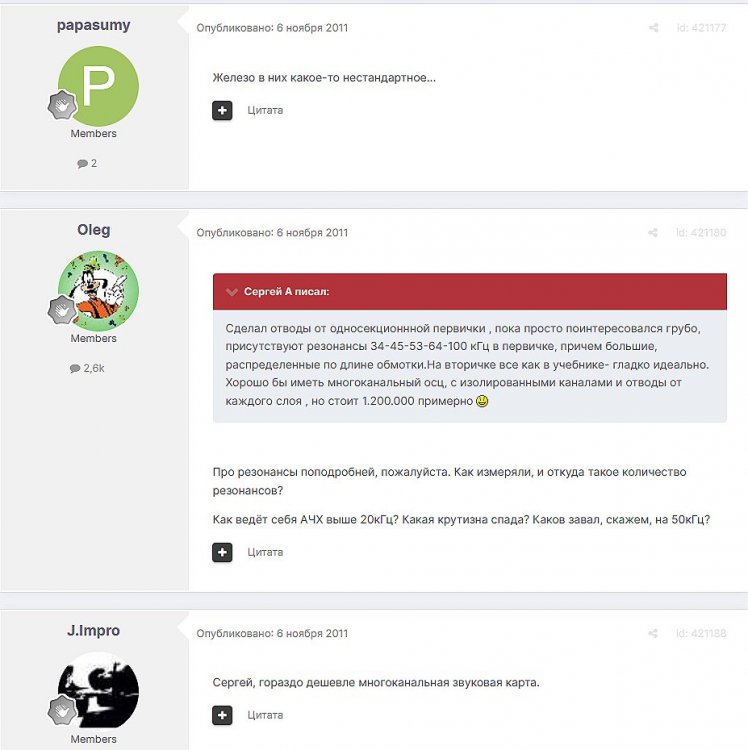Image resolution: width=748 pixels, height=750 pixels.
Task: Click papasumy's rank badge icon
Action: pos(62,105)
